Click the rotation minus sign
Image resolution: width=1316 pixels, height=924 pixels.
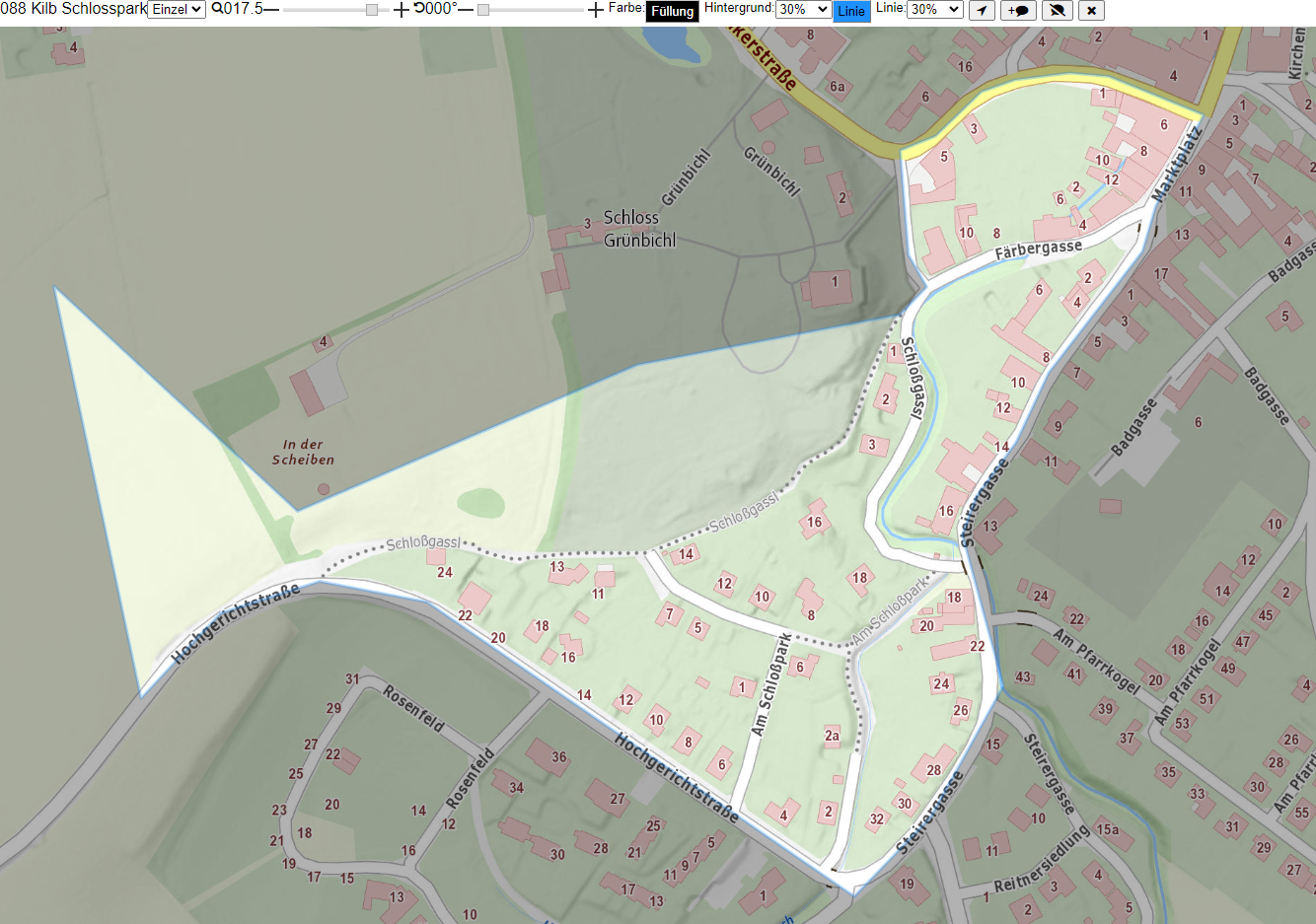point(466,9)
